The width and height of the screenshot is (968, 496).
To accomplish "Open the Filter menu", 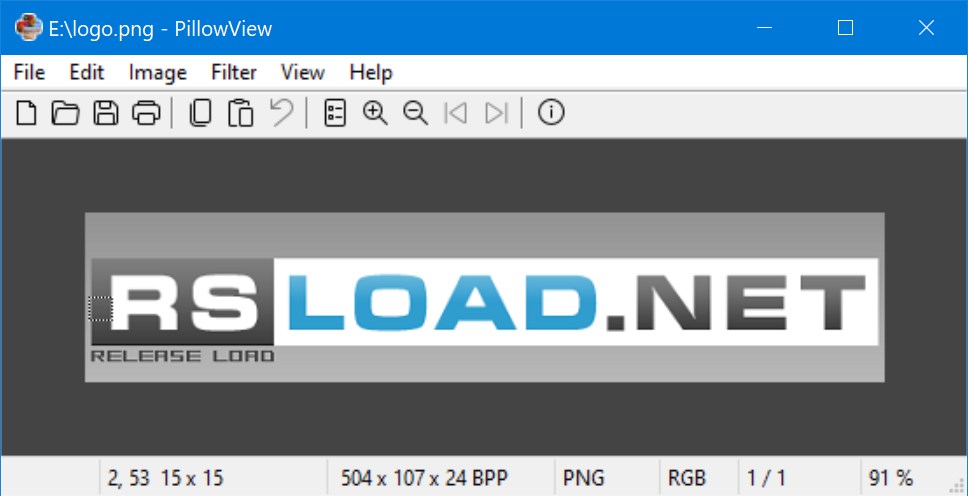I will click(x=234, y=73).
